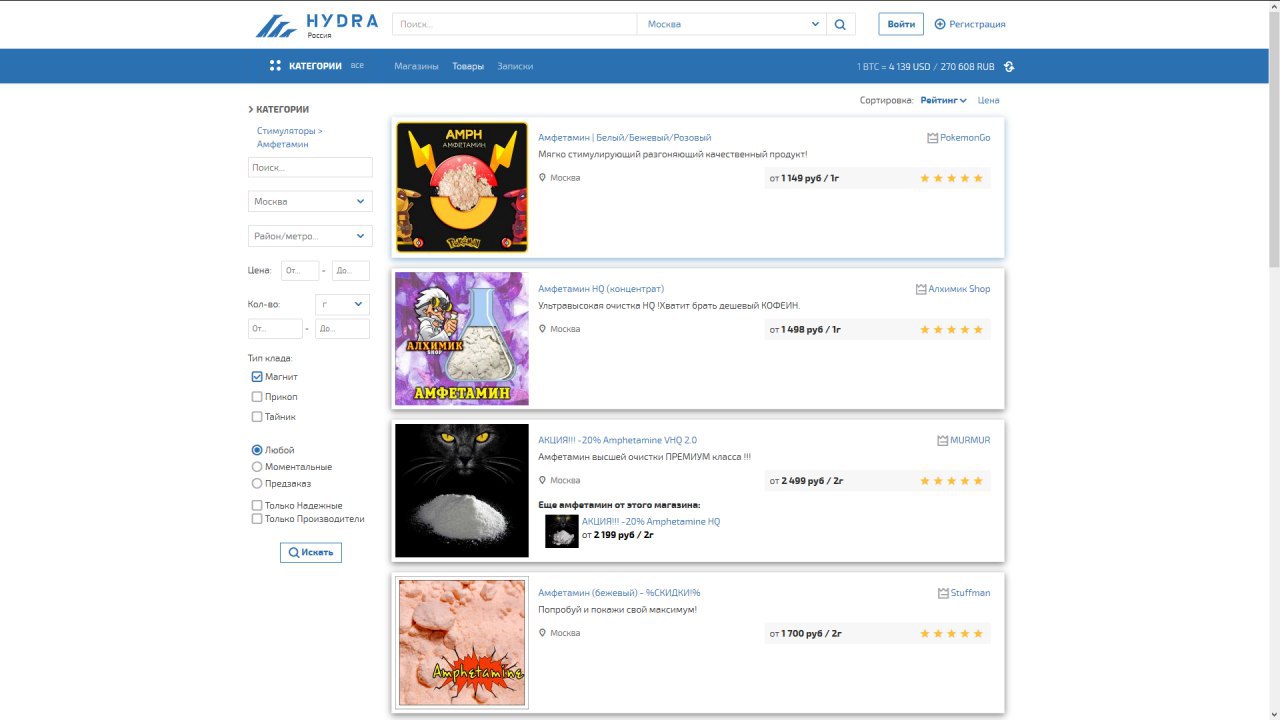Click the star rating of the PokemonGo listing
1280x720 pixels.
951,178
